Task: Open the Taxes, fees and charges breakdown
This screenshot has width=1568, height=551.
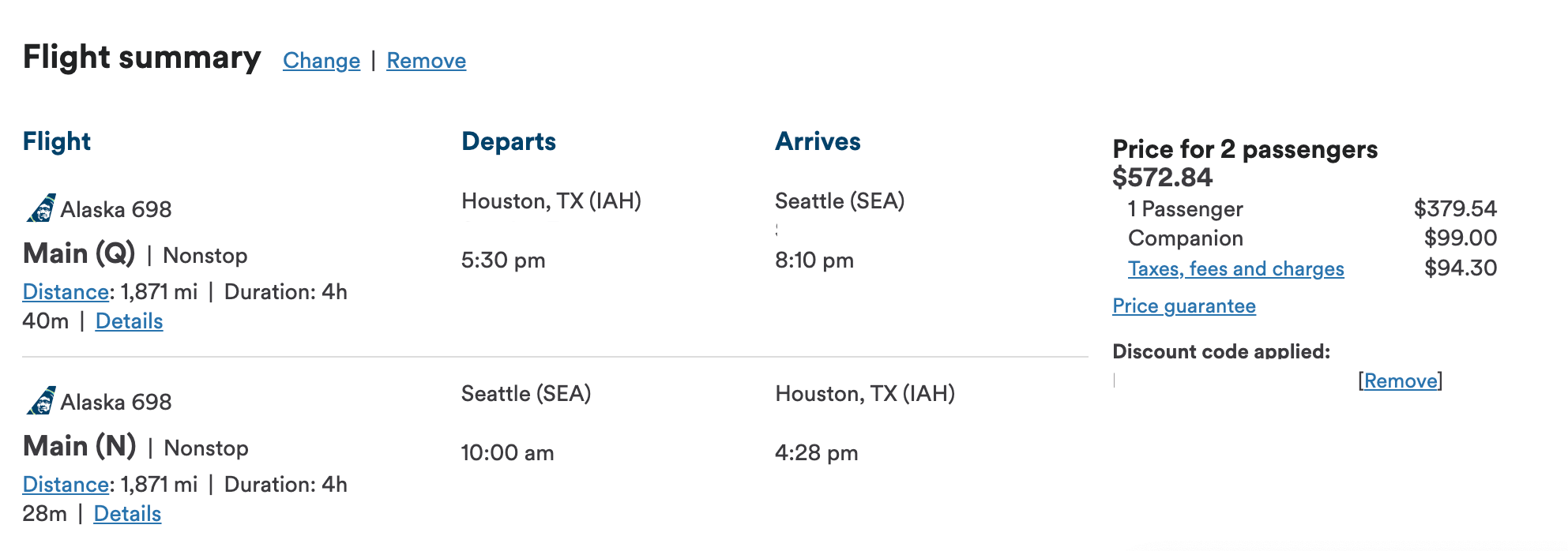Action: pyautogui.click(x=1235, y=269)
